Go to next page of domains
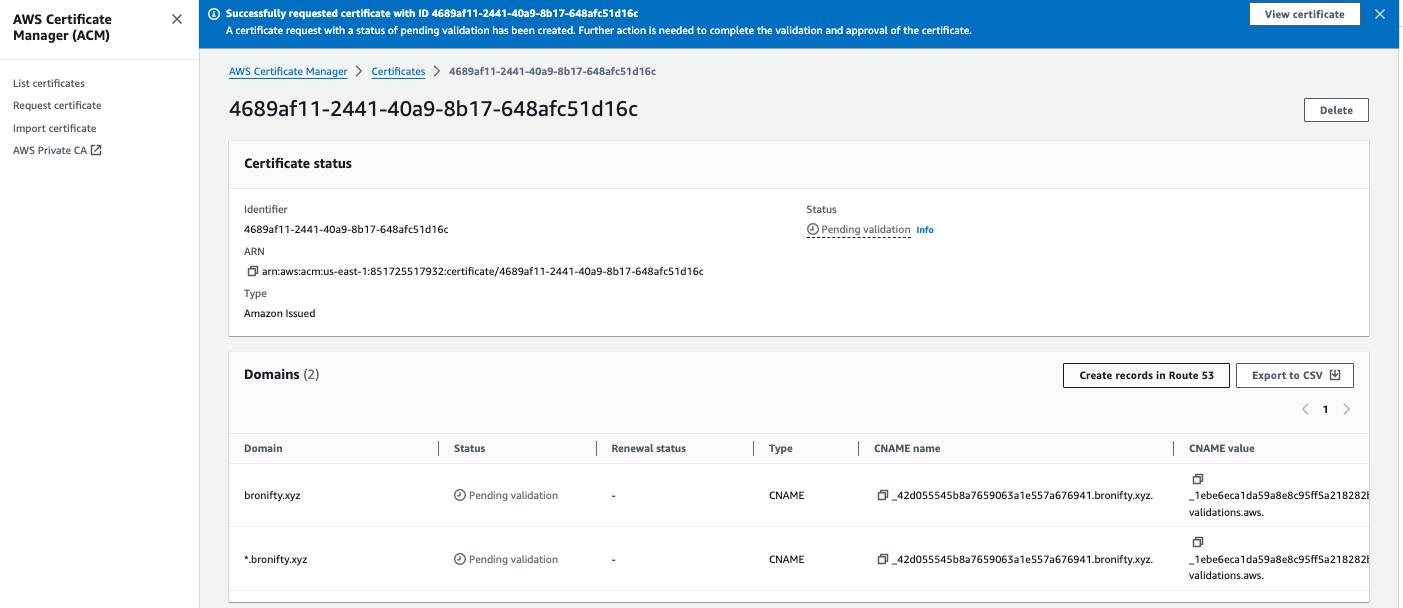This screenshot has width=1403, height=608. (x=1347, y=409)
